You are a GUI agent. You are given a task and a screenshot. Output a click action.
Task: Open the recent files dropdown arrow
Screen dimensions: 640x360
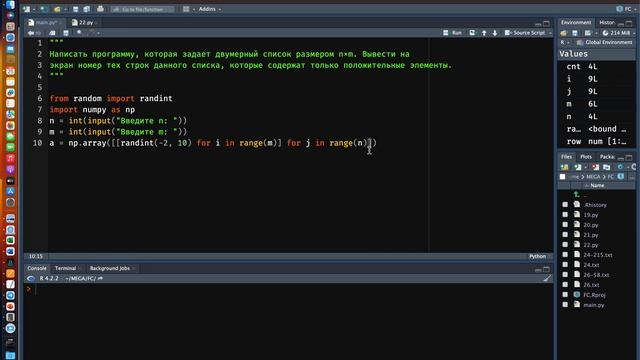(65, 9)
